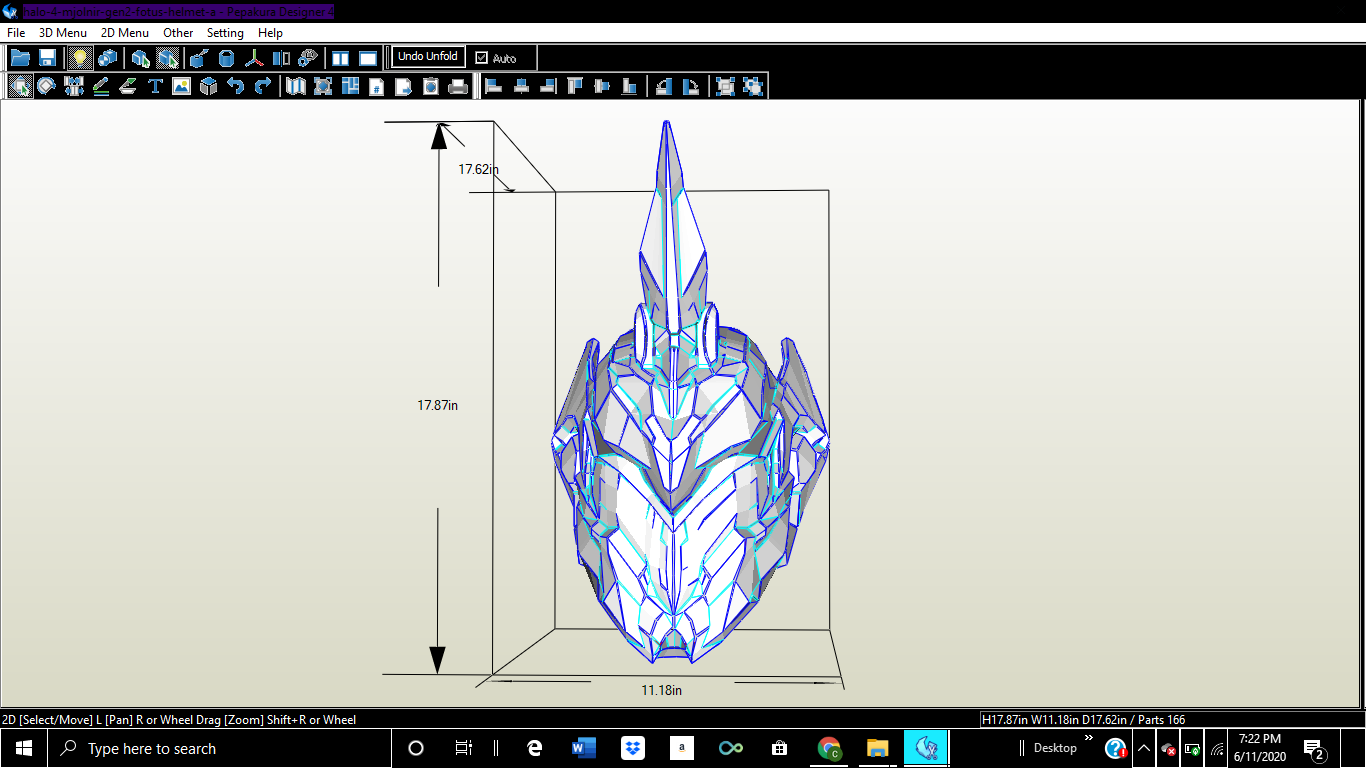1366x768 pixels.
Task: Click the 'Type here to search' box
Action: pos(220,748)
